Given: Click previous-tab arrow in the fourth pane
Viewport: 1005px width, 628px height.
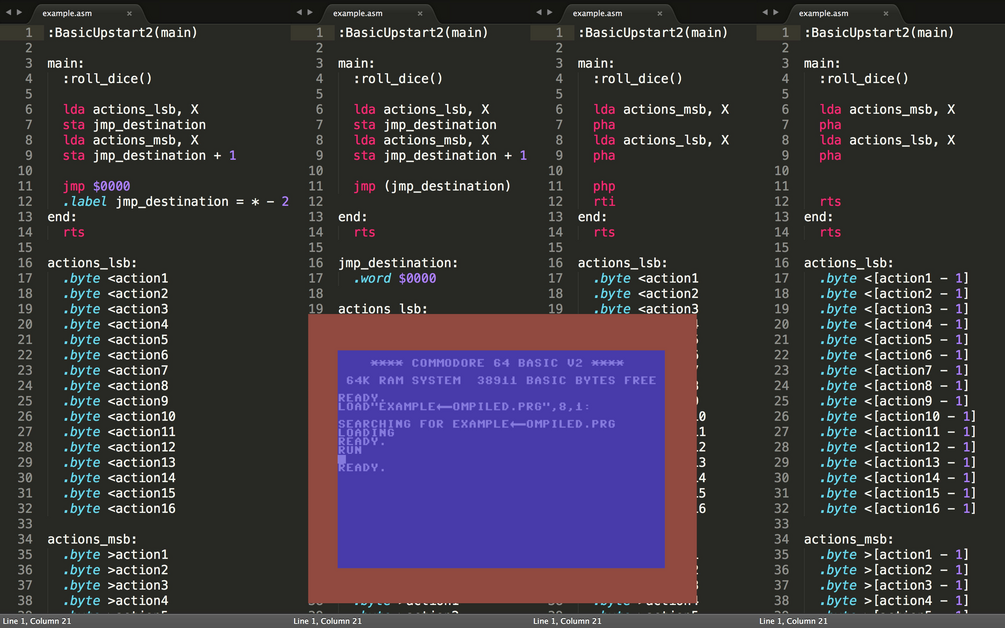Looking at the screenshot, I should click(x=765, y=12).
